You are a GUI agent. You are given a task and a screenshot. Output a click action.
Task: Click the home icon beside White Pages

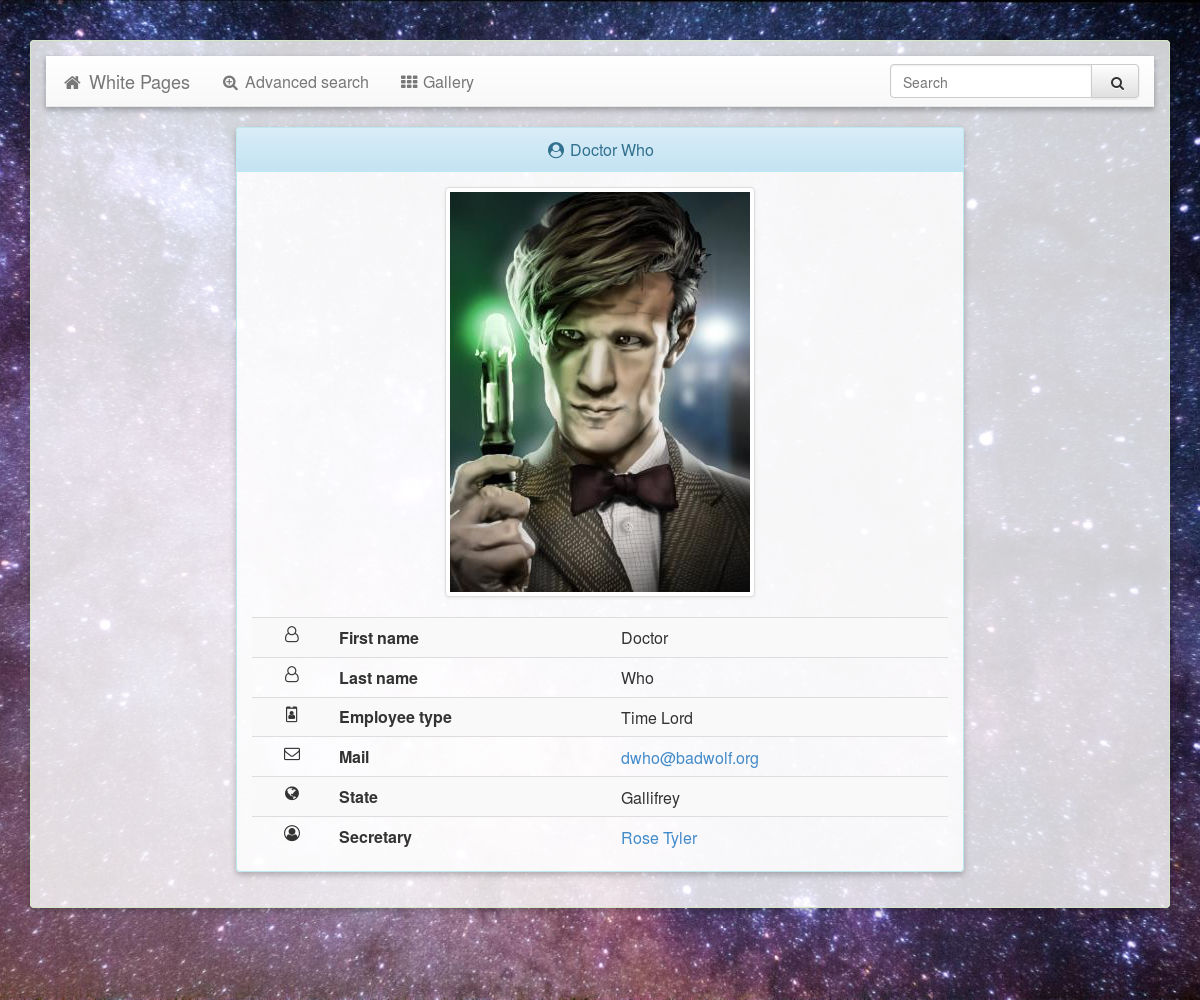pyautogui.click(x=72, y=83)
